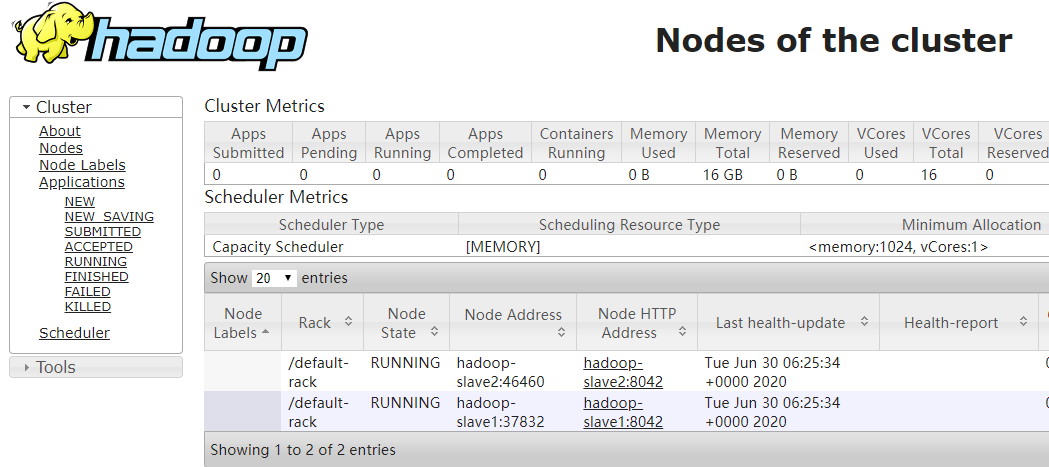Click /default-rack in hadoop-slave1 row

tap(318, 413)
